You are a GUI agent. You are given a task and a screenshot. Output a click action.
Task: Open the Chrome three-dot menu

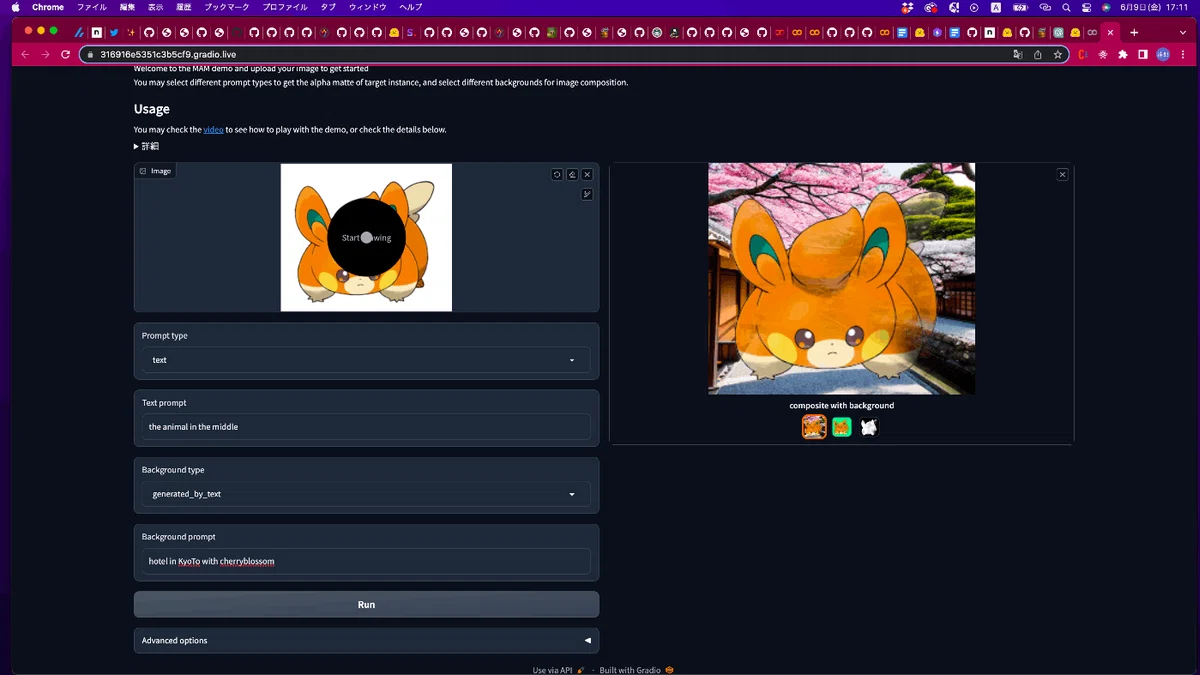pyautogui.click(x=1182, y=54)
